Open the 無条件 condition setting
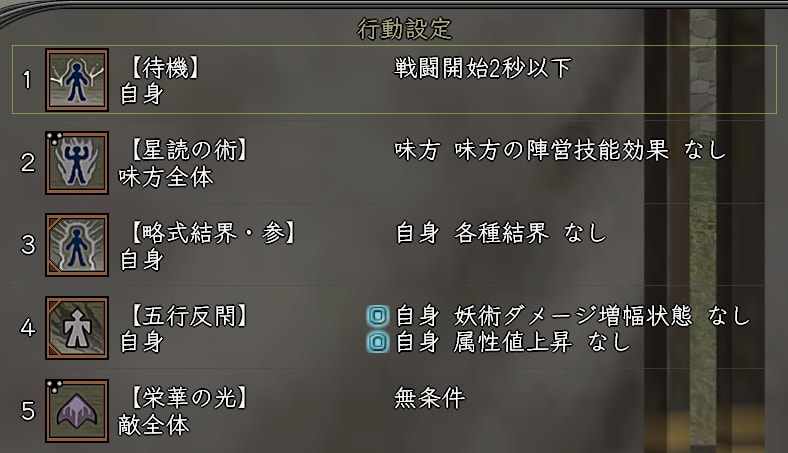 (430, 398)
